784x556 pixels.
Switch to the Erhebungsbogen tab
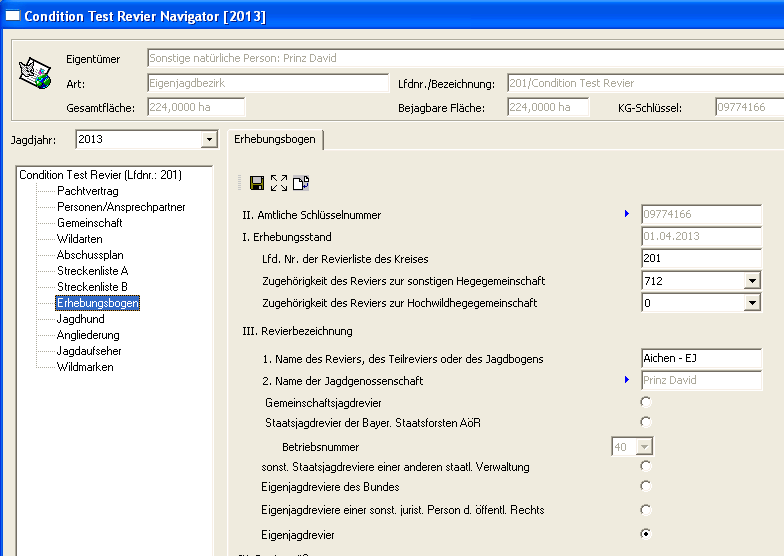[x=274, y=139]
